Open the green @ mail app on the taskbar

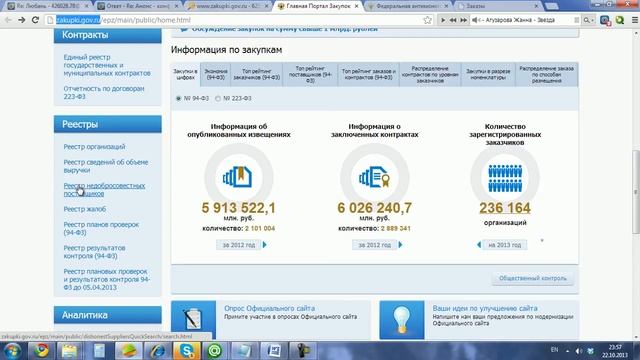215,351
